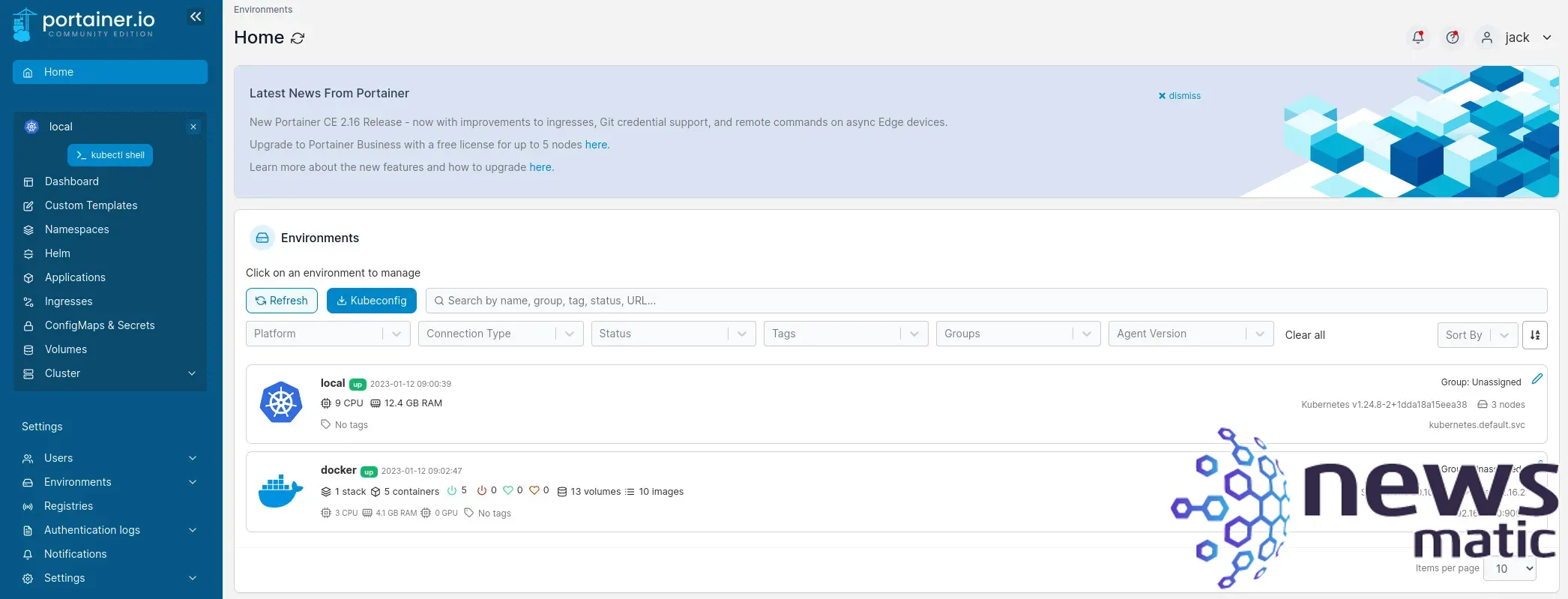
Task: Click '10 images' in docker row
Action: click(x=654, y=492)
